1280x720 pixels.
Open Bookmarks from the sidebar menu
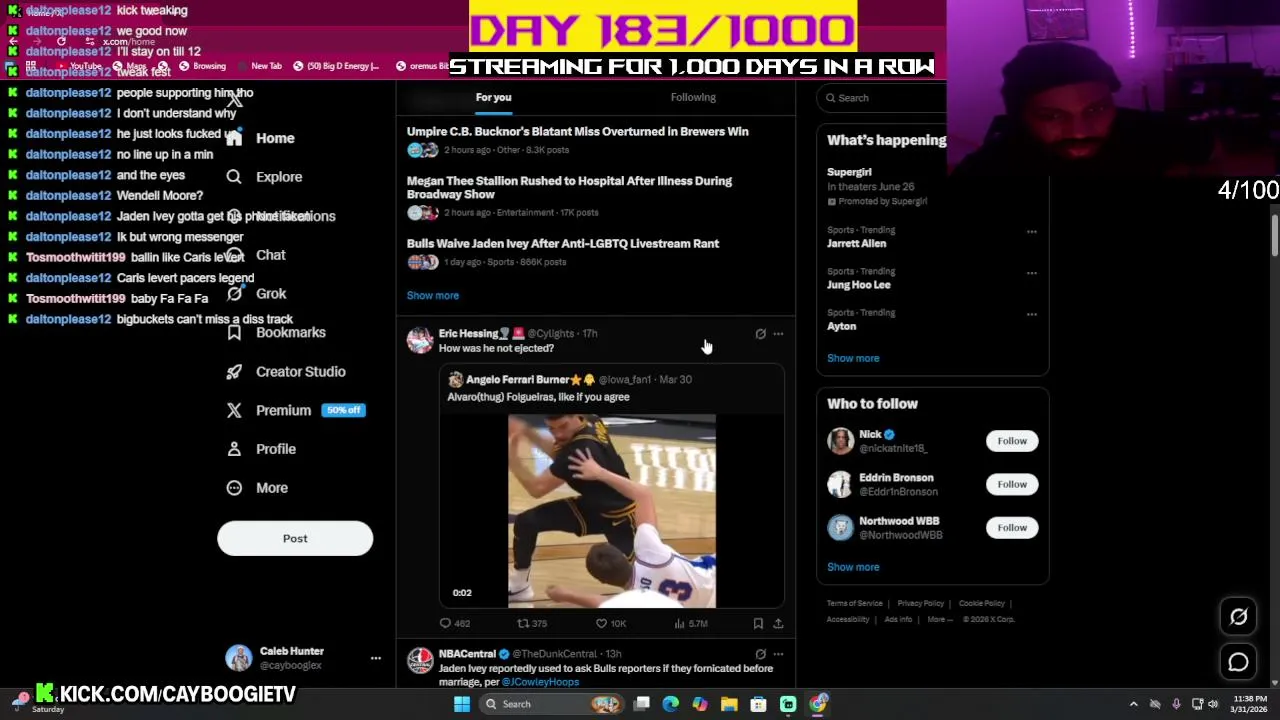point(291,333)
